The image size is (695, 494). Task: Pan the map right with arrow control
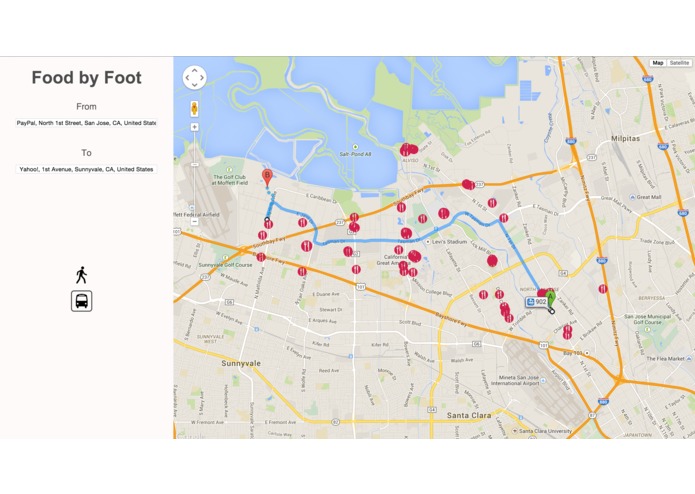(x=202, y=78)
